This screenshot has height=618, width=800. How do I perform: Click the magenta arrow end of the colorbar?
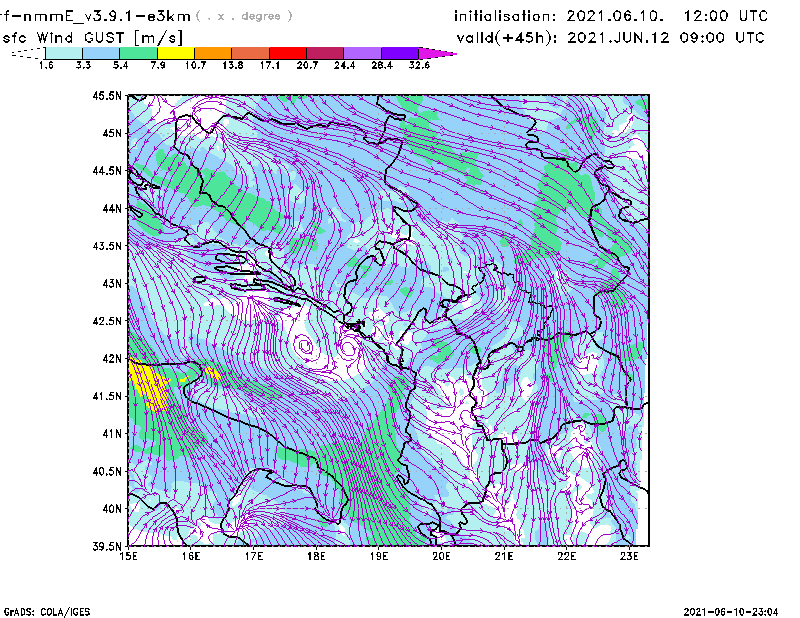(x=436, y=53)
